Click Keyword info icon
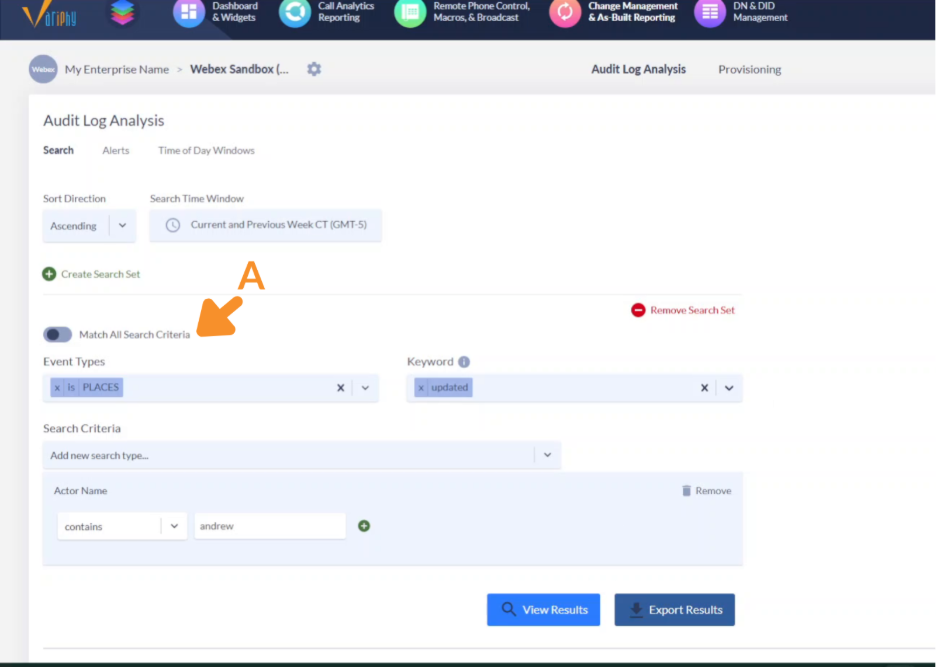 tap(464, 362)
